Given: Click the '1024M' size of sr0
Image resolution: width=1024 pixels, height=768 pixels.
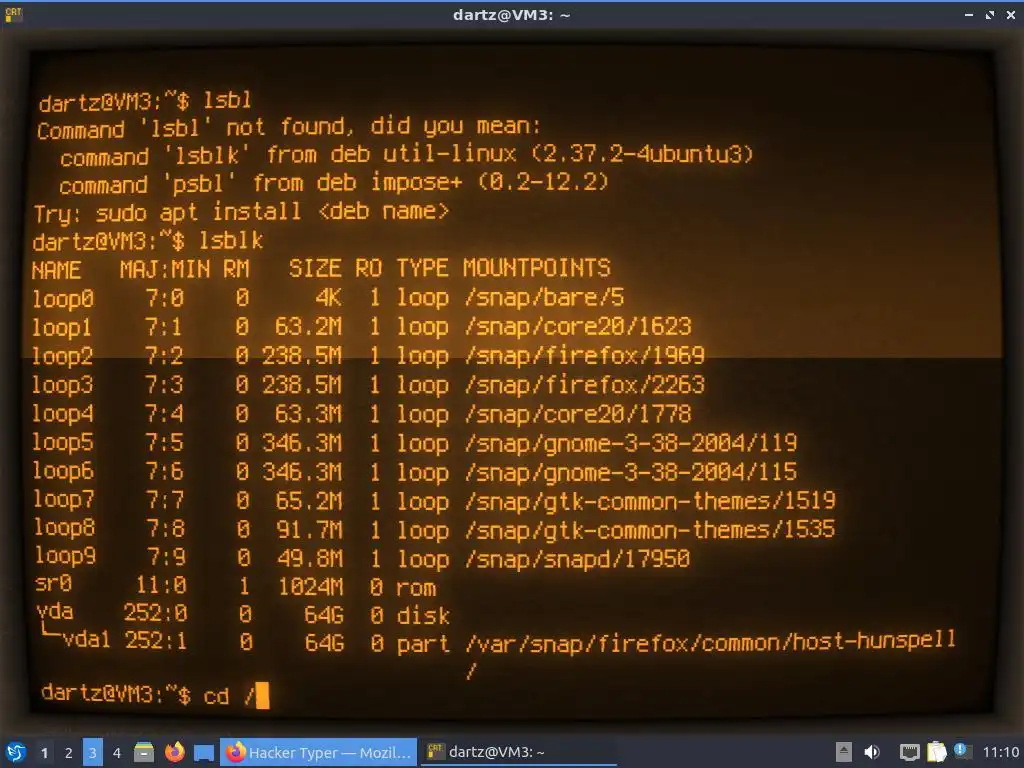Looking at the screenshot, I should [311, 586].
